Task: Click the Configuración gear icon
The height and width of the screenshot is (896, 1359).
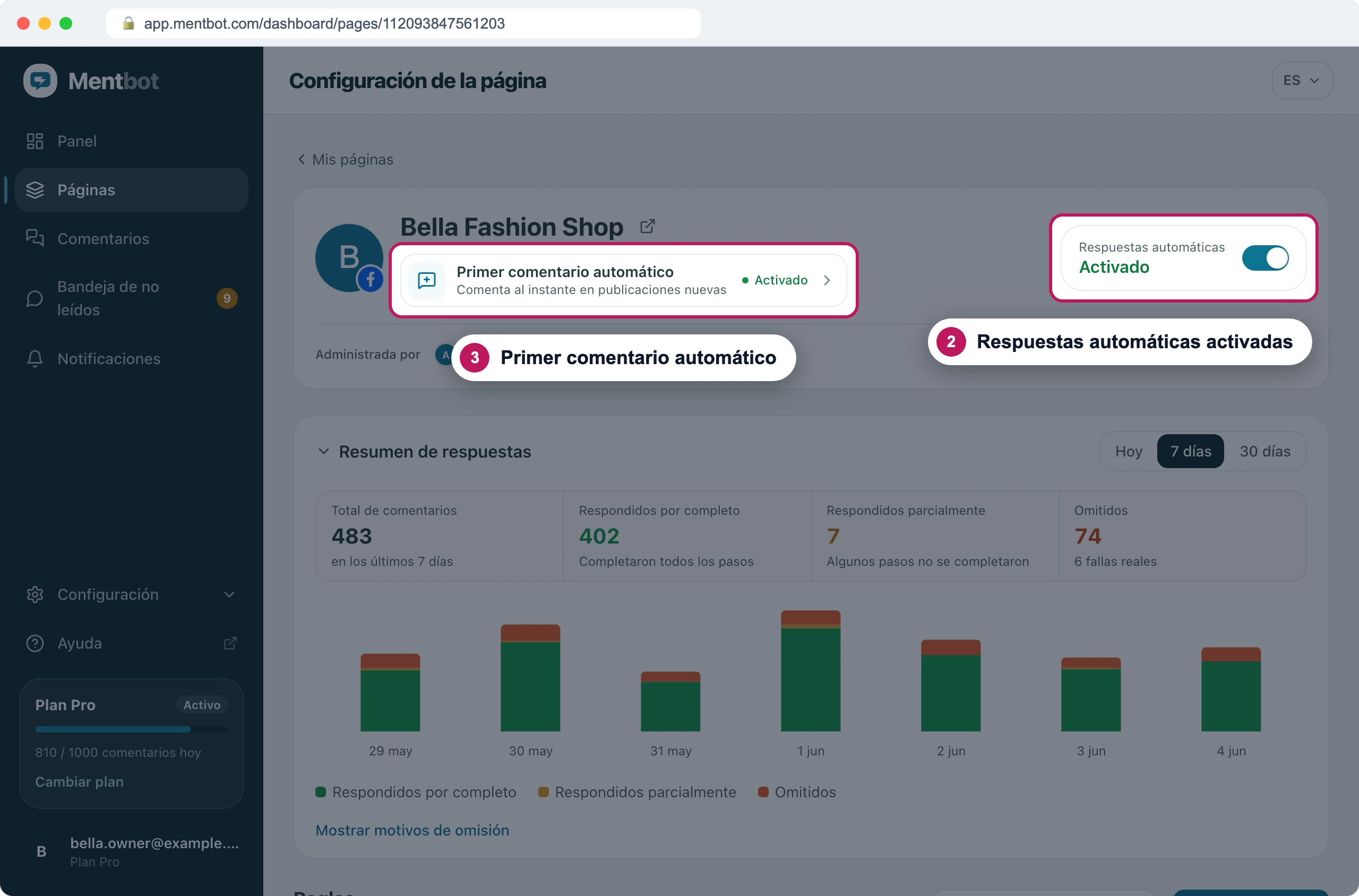Action: coord(35,595)
